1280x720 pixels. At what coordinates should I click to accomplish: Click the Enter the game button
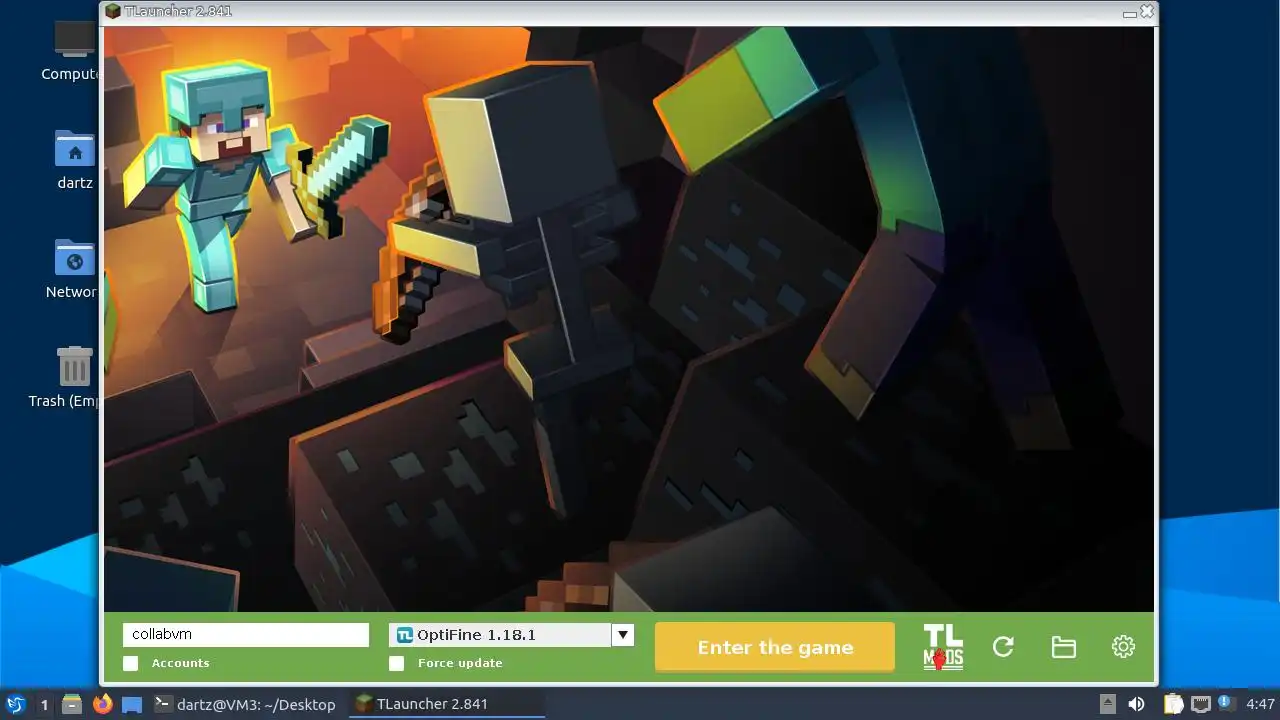[775, 647]
